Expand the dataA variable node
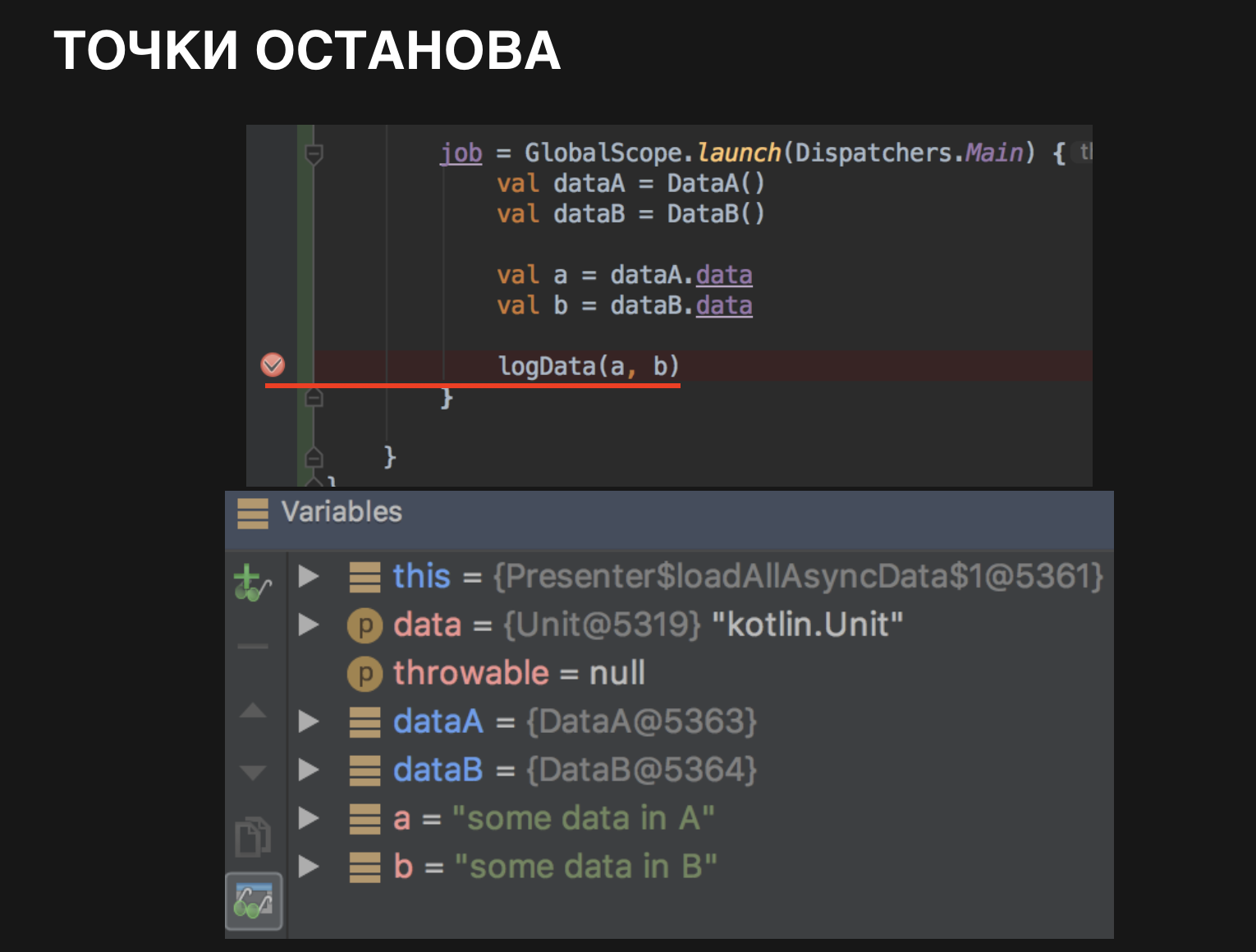The height and width of the screenshot is (952, 1256). pos(309,721)
